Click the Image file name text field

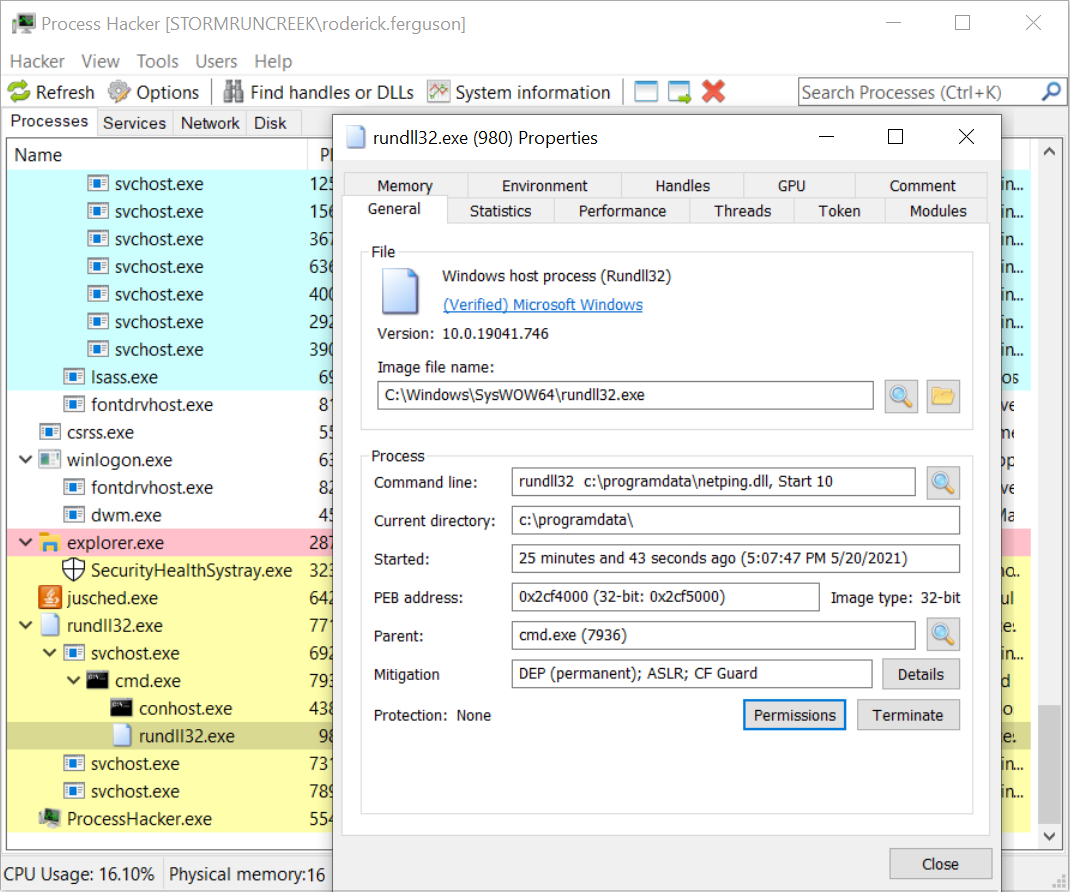pos(625,395)
